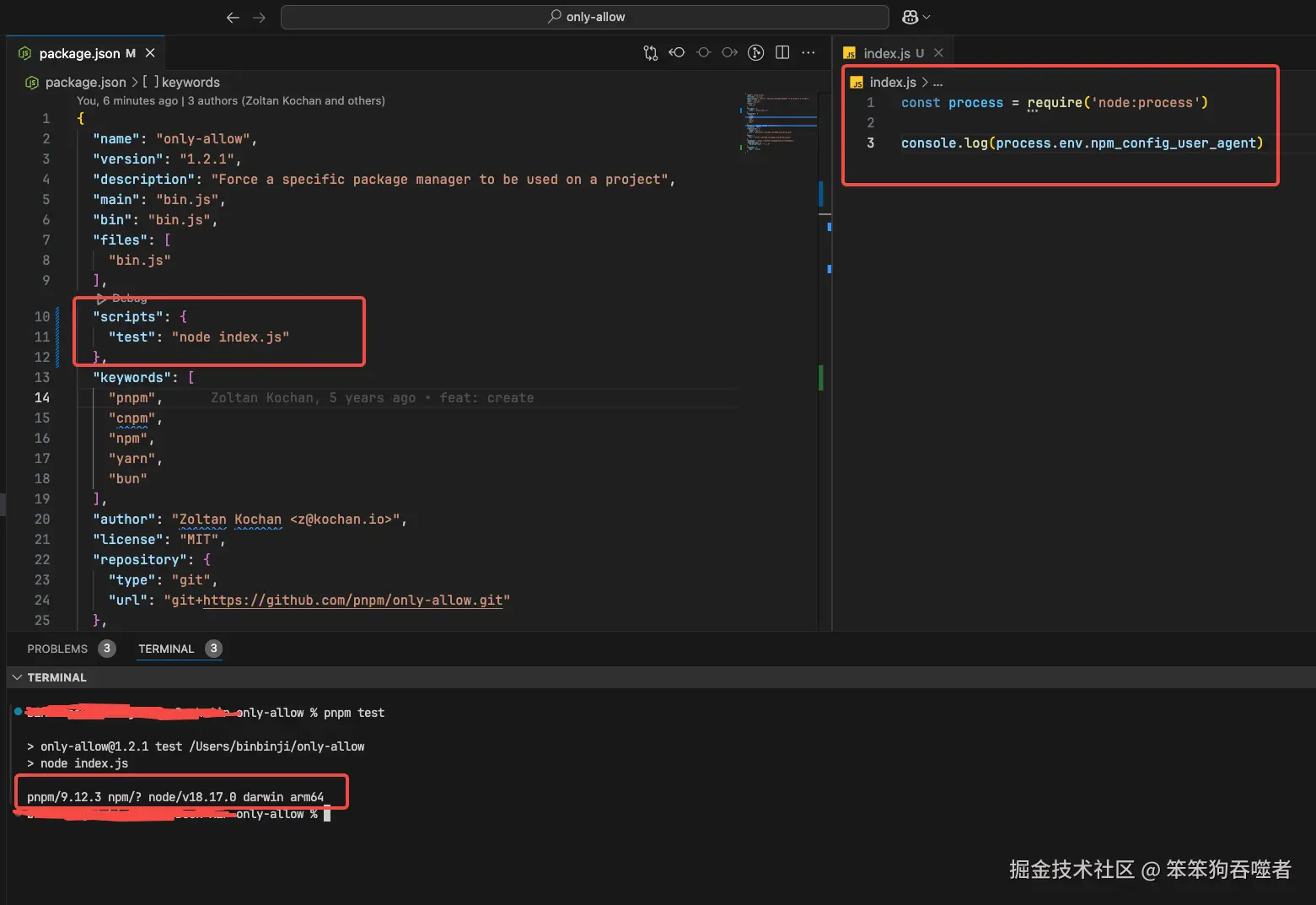
Task: Click the "version" key on line 3
Action: (x=128, y=159)
